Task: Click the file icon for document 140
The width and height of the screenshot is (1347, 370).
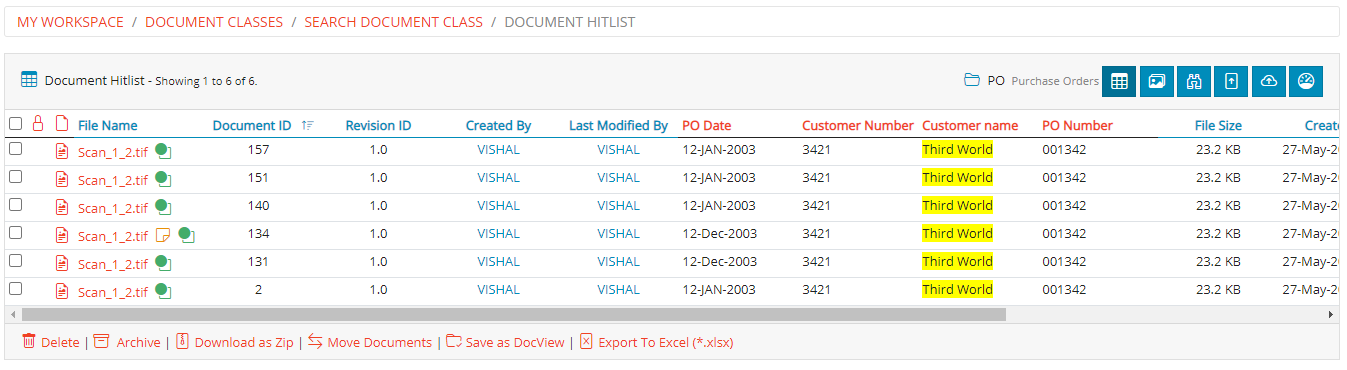Action: pos(62,207)
